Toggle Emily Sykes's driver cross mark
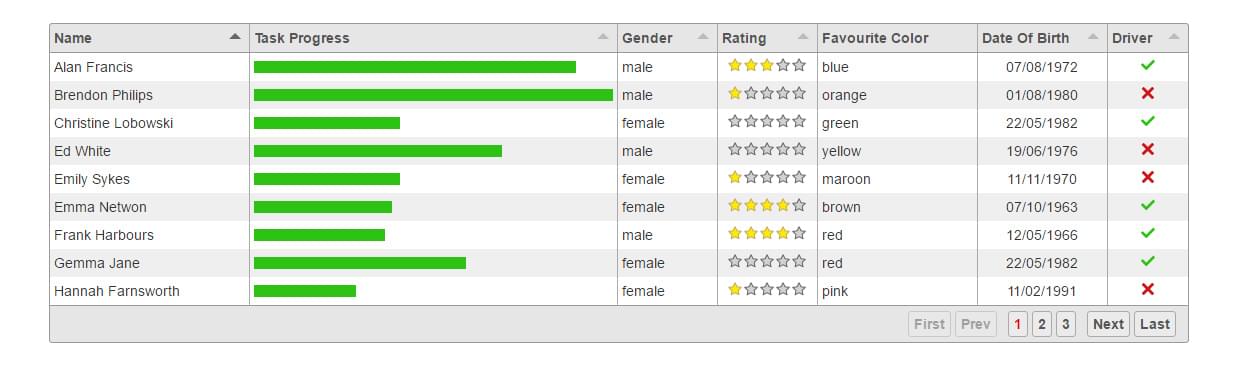This screenshot has width=1243, height=370. pyautogui.click(x=1148, y=177)
